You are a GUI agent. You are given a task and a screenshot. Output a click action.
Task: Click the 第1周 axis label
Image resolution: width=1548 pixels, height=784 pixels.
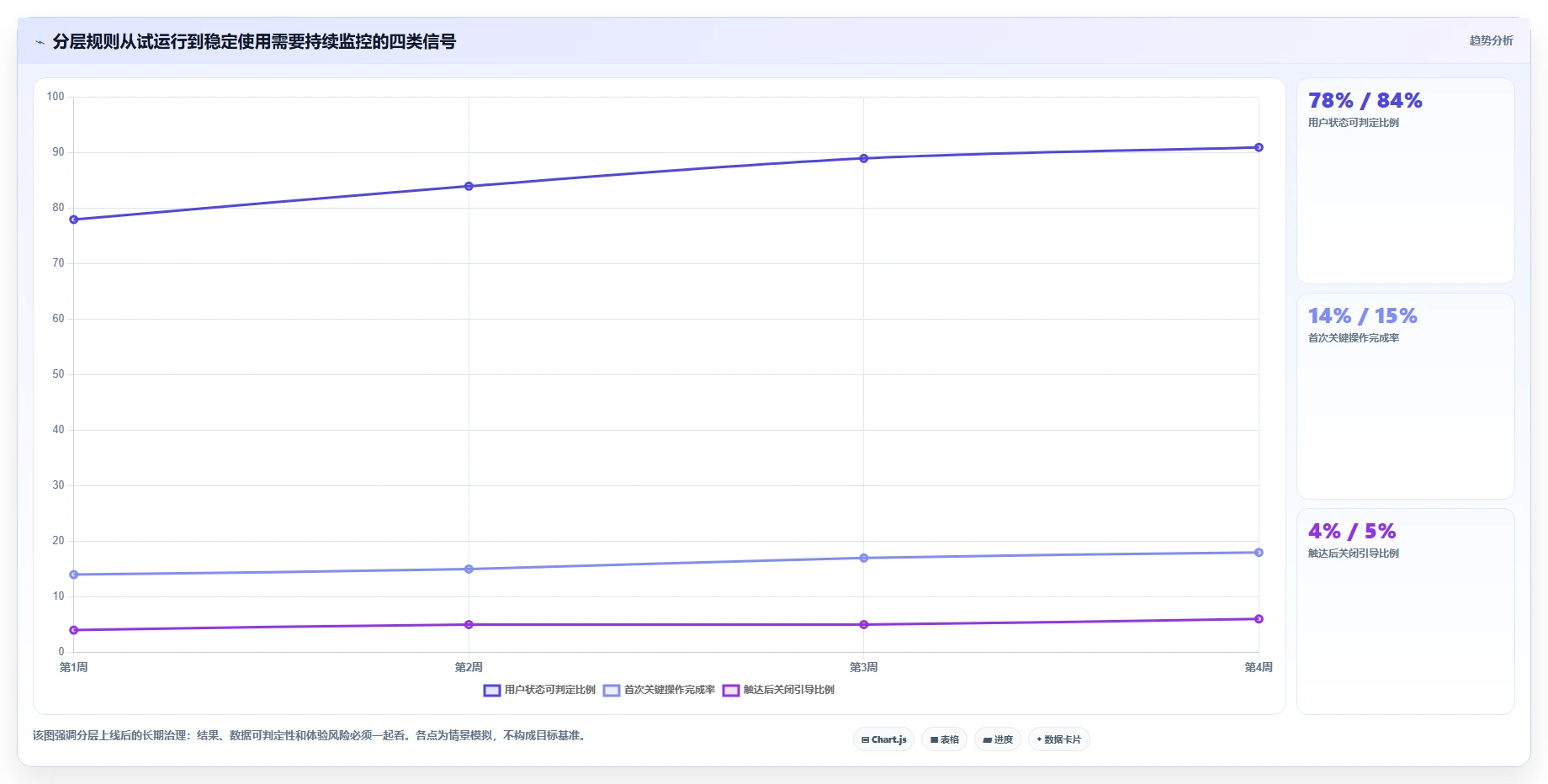[74, 667]
